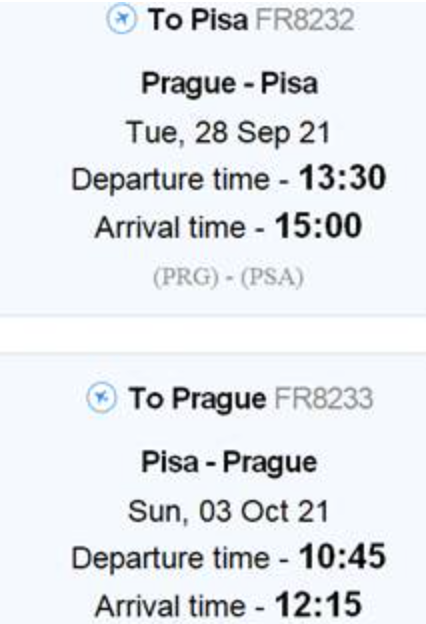Select the date Sun, 03 Oct 21
Viewport: 426px width, 624px height.
[x=229, y=511]
